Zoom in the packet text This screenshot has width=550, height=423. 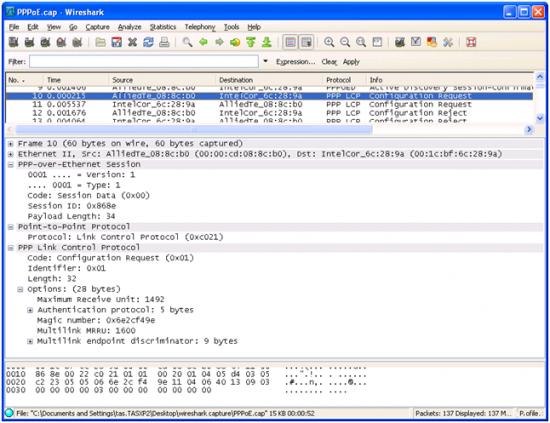329,42
